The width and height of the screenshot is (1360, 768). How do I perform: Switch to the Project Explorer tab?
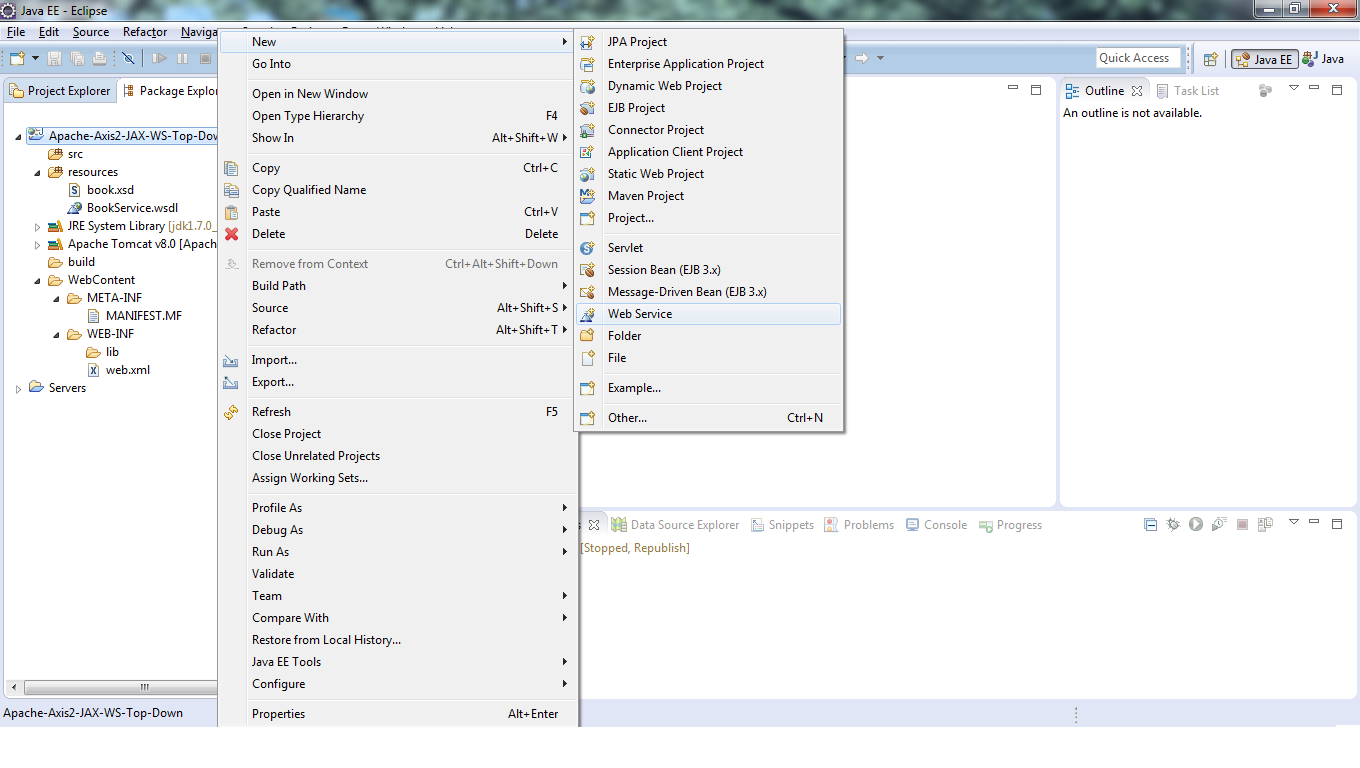60,91
